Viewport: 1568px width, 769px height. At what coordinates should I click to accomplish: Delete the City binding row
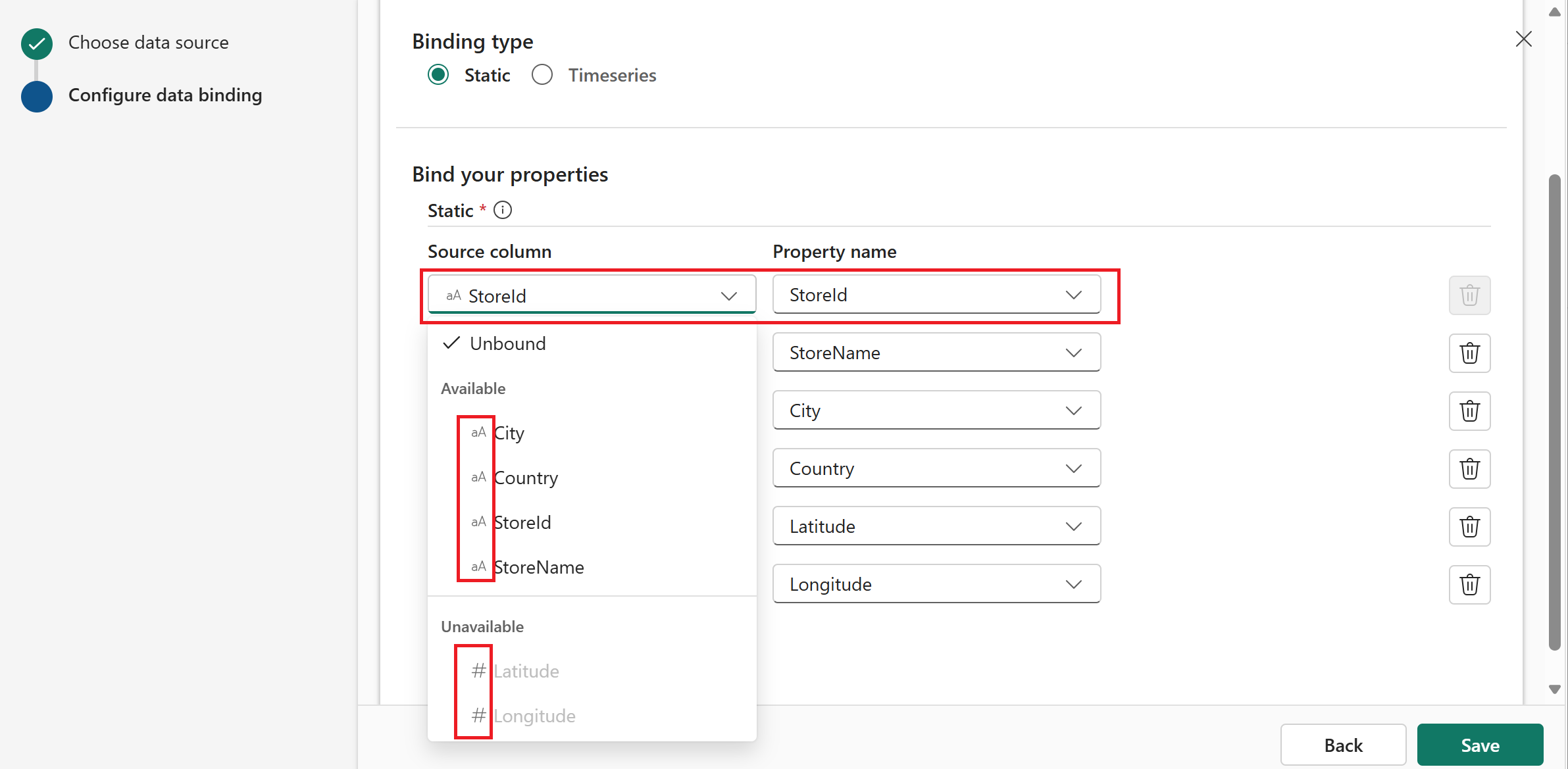pyautogui.click(x=1470, y=410)
